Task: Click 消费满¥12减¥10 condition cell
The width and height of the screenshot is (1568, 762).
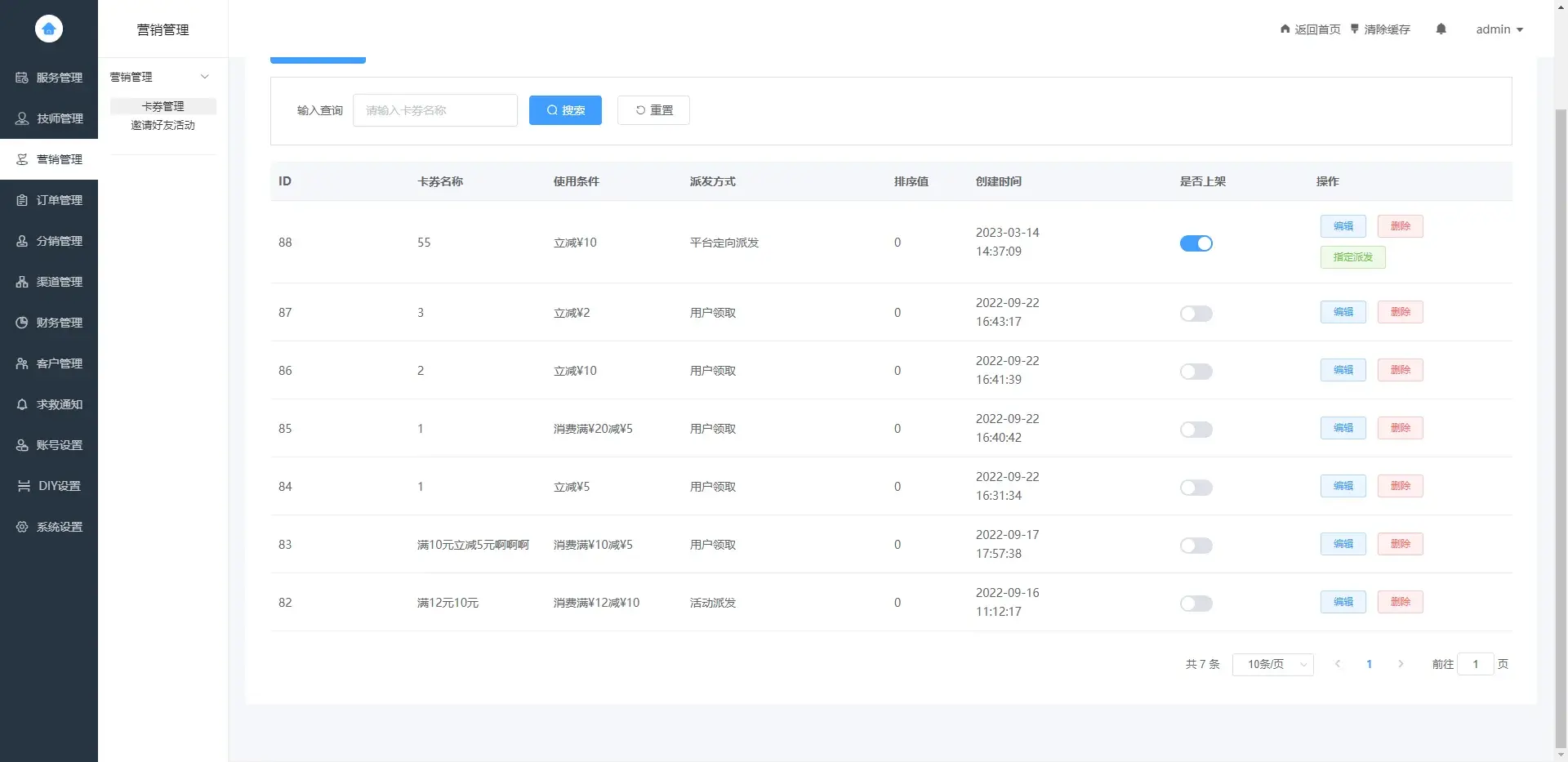Action: 596,603
